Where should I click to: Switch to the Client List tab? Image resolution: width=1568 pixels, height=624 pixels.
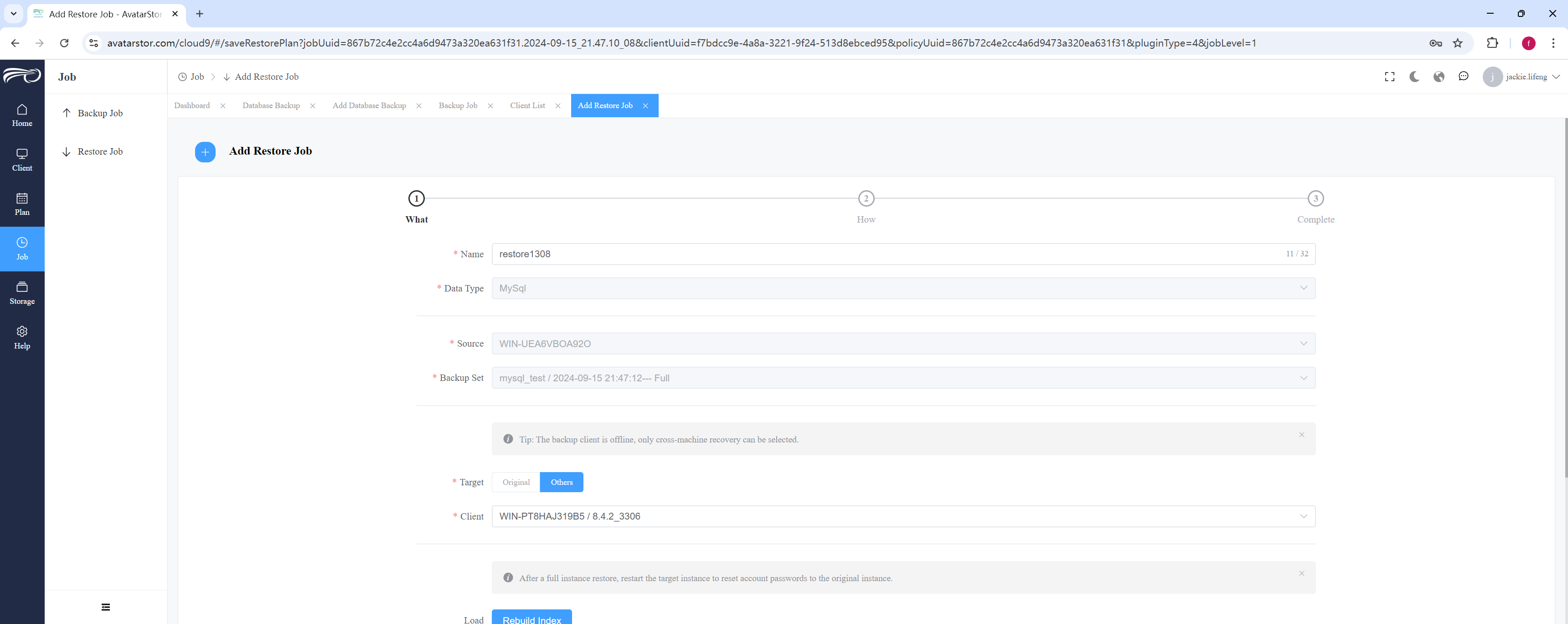(x=527, y=105)
